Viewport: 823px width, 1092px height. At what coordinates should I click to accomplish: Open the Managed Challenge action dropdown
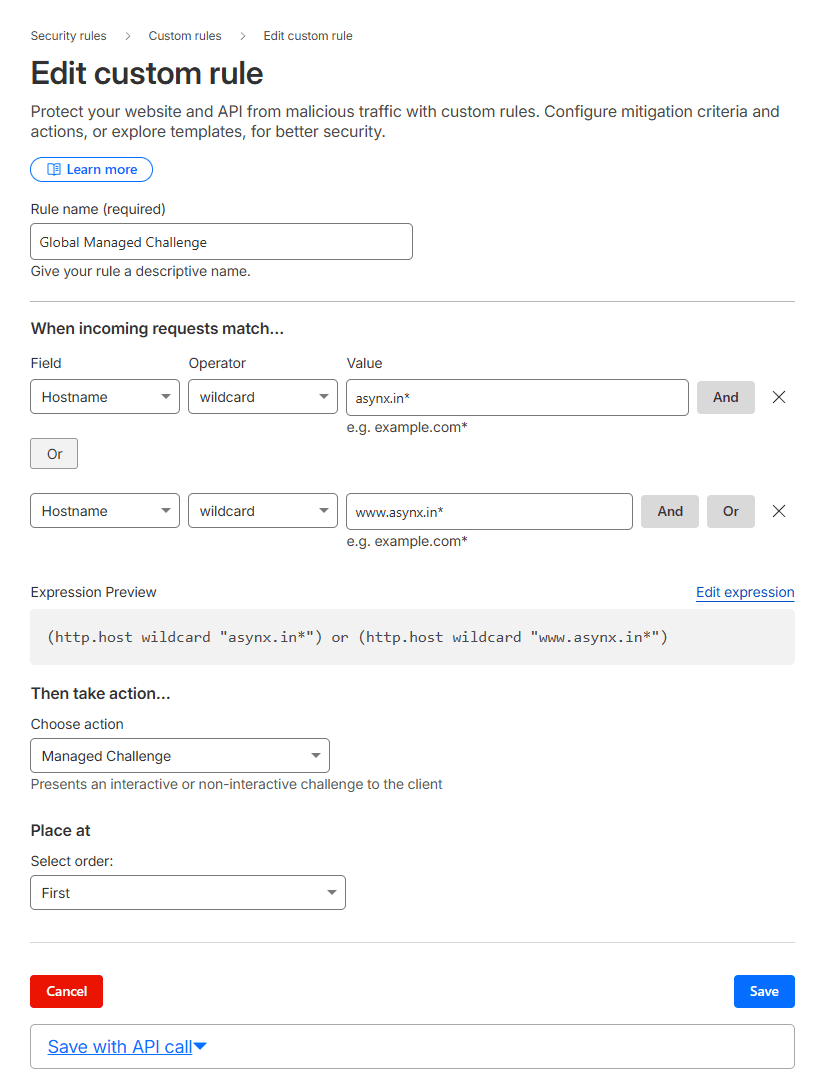(x=179, y=755)
